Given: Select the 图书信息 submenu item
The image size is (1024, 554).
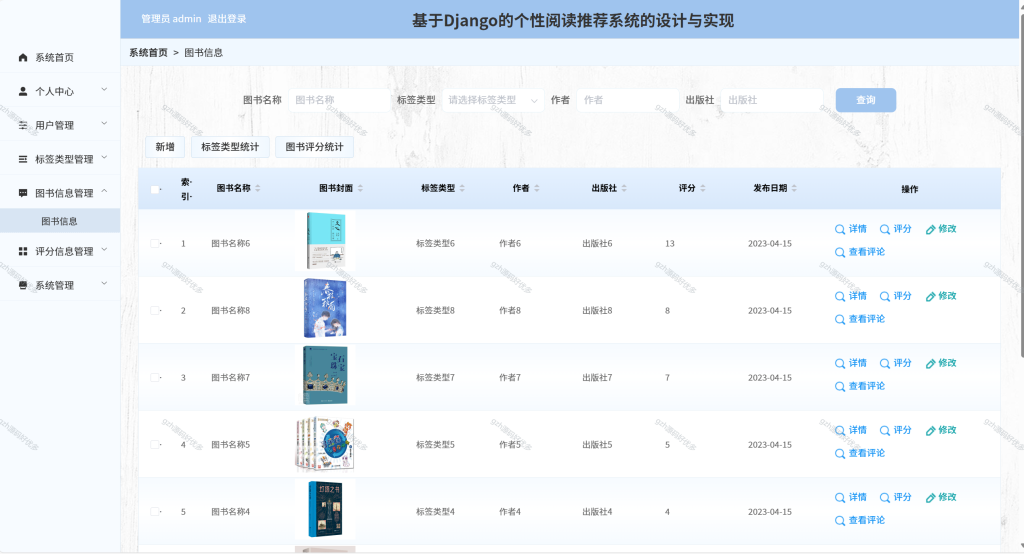Looking at the screenshot, I should (x=59, y=221).
